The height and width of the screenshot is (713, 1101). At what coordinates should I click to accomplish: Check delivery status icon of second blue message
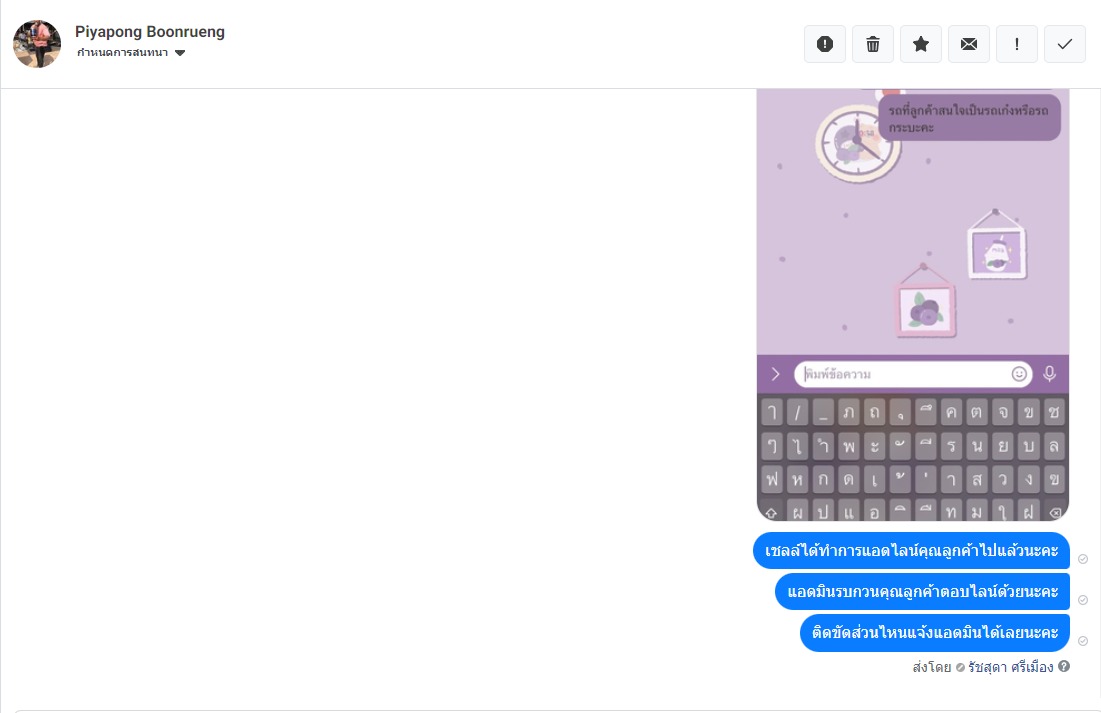1083,600
